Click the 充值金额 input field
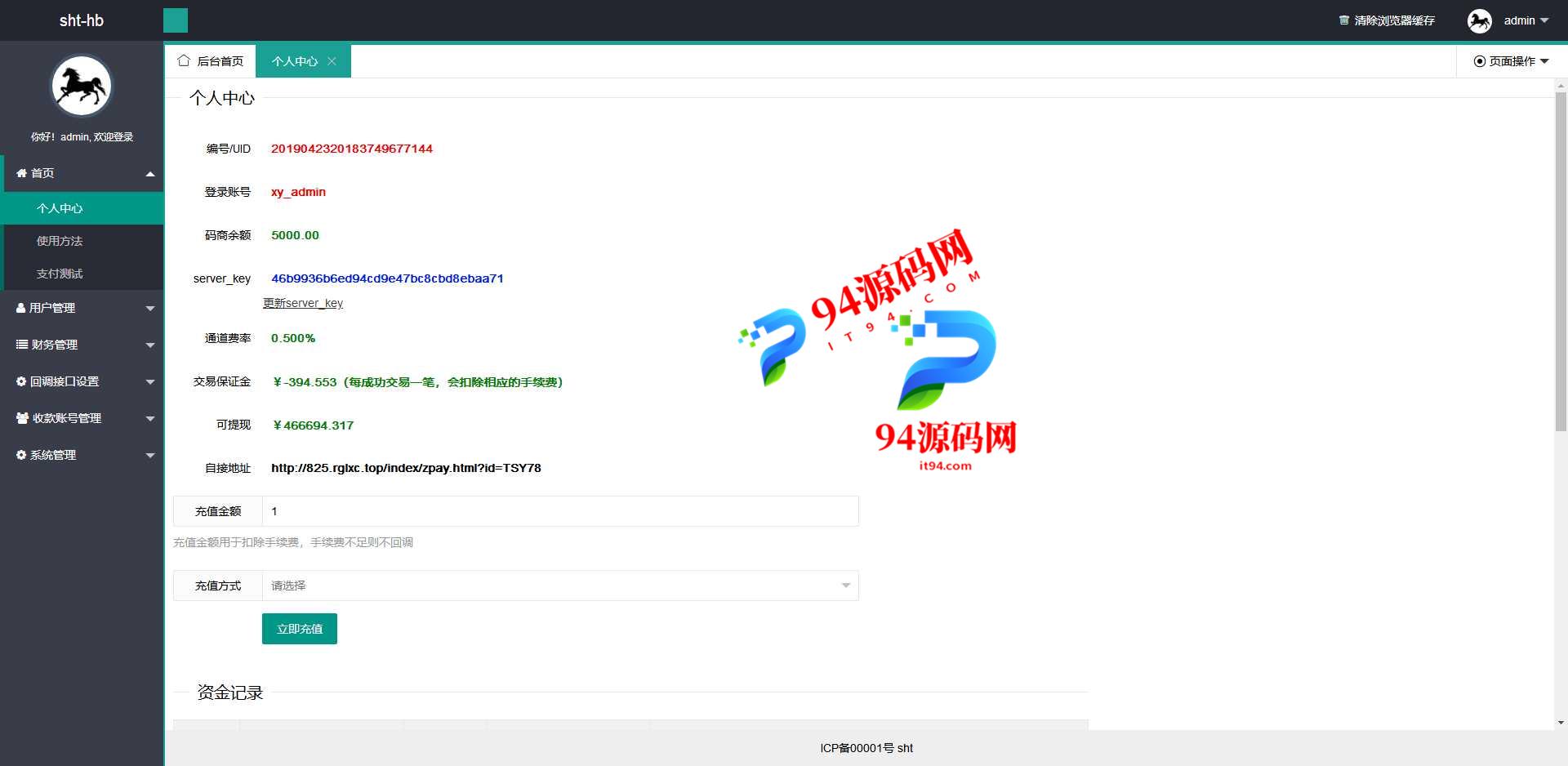Image resolution: width=1568 pixels, height=766 pixels. coord(560,511)
